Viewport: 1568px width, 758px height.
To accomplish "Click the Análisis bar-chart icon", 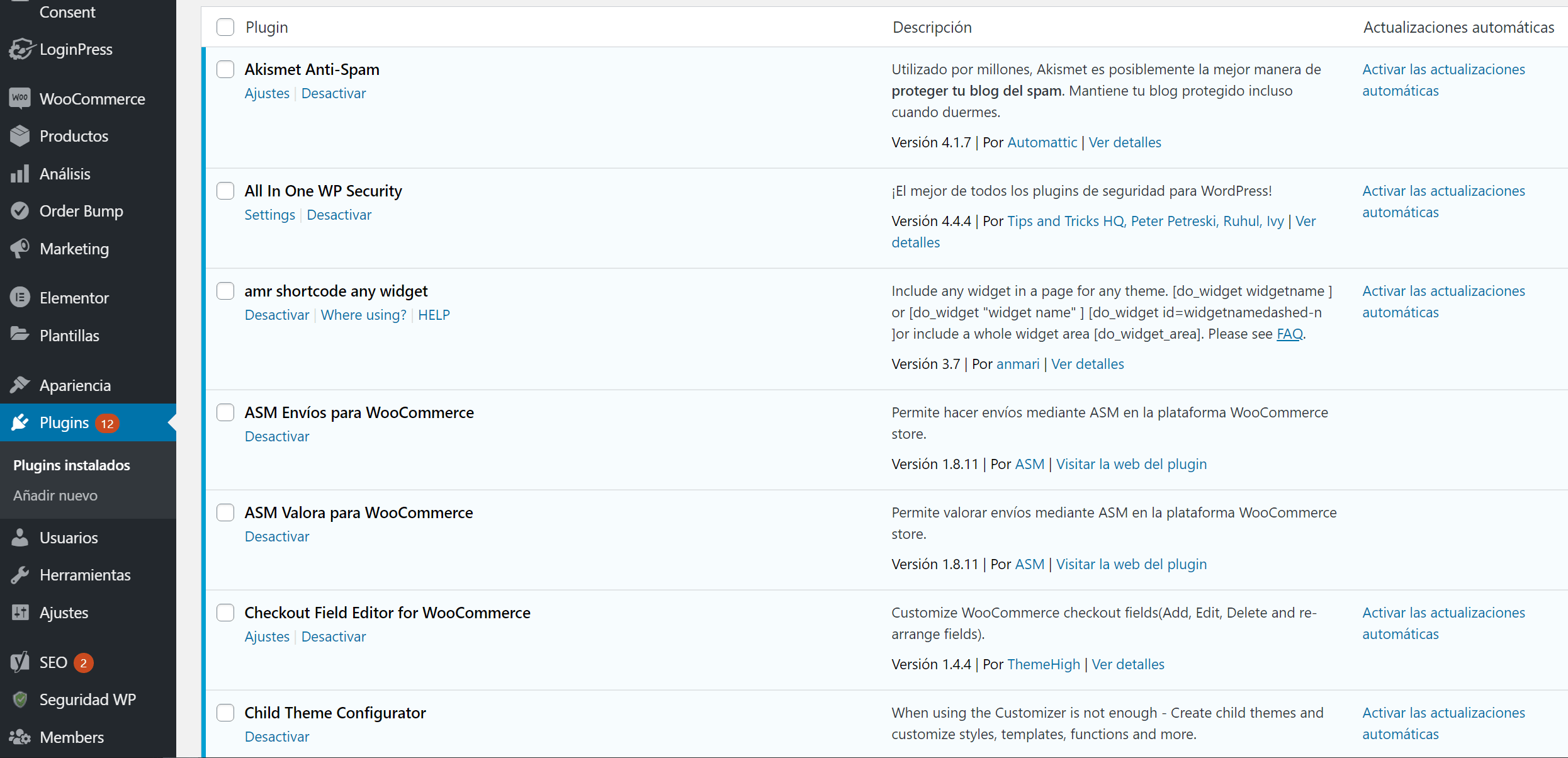I will 20,174.
